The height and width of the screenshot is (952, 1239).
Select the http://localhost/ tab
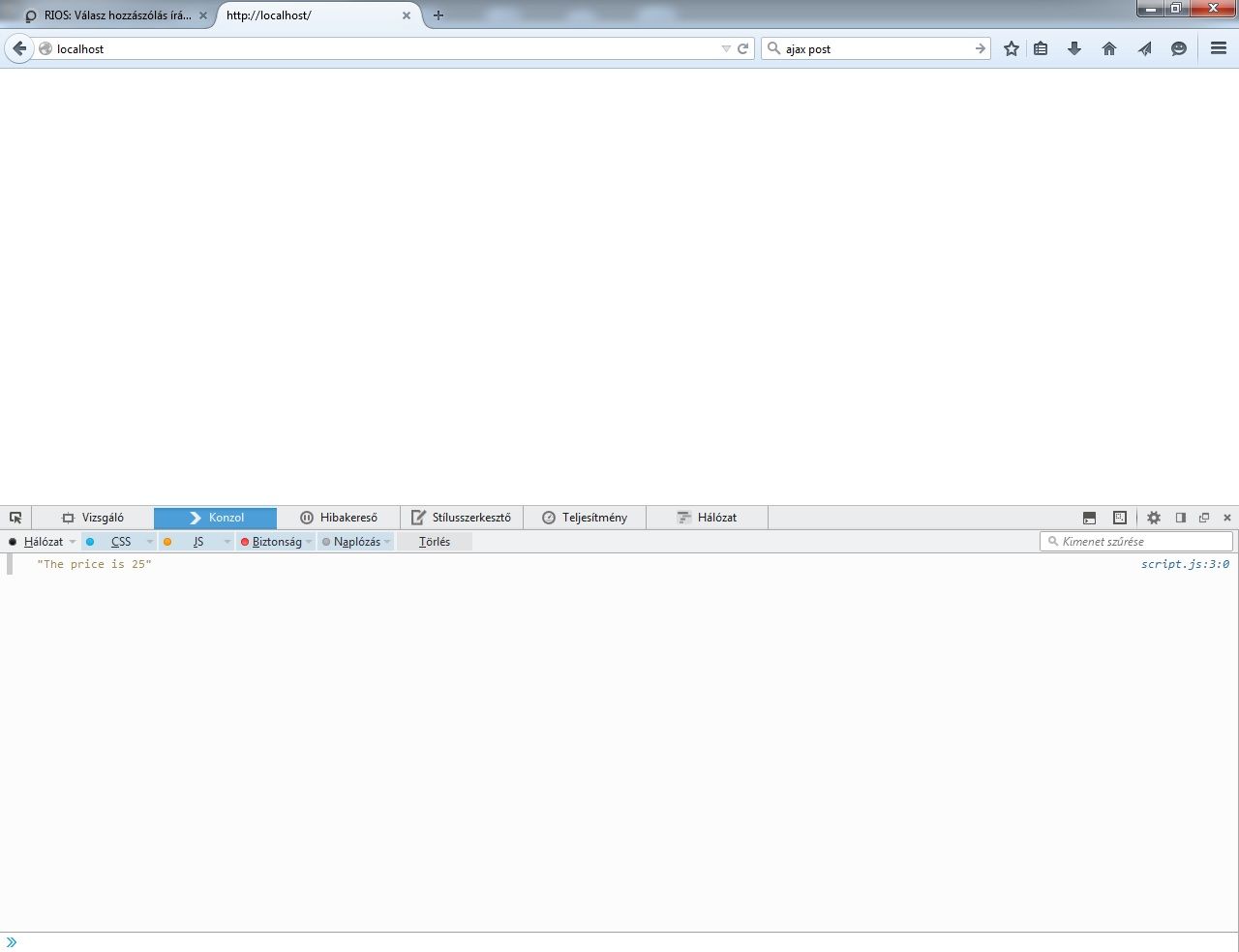[319, 15]
